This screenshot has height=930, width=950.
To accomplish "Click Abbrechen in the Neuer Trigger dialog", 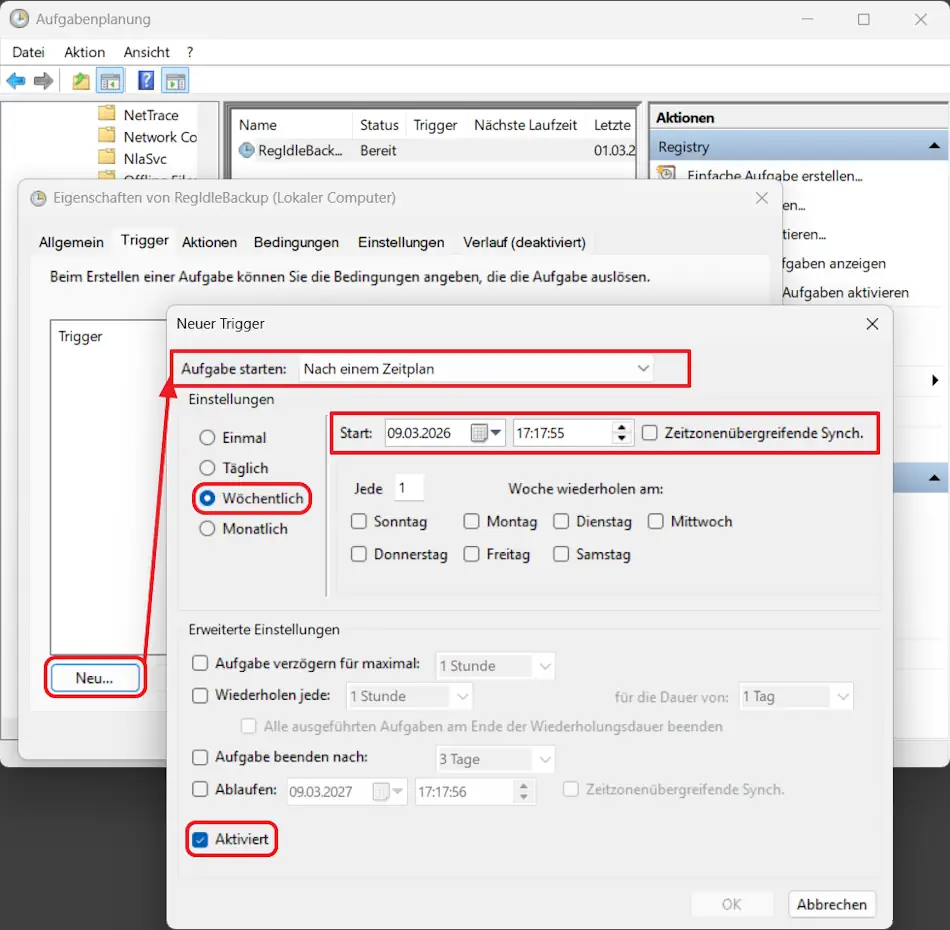I will (831, 903).
